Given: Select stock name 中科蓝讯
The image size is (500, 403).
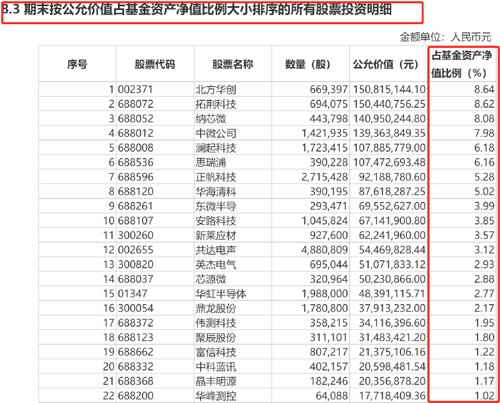Looking at the screenshot, I should [216, 367].
